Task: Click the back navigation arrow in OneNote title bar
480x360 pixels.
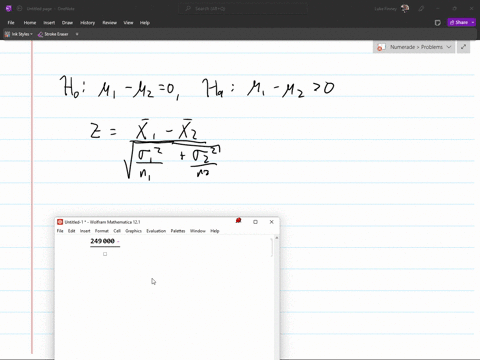Action: [x=19, y=9]
